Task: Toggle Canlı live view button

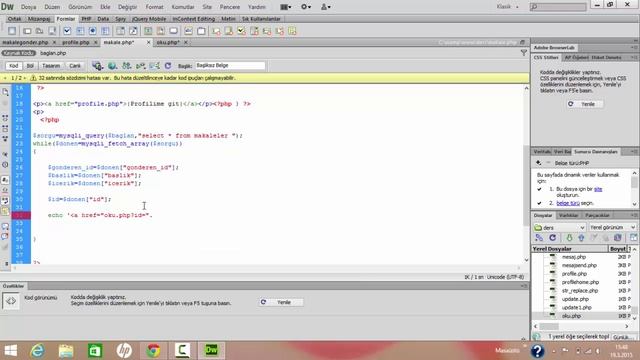Action: point(75,66)
